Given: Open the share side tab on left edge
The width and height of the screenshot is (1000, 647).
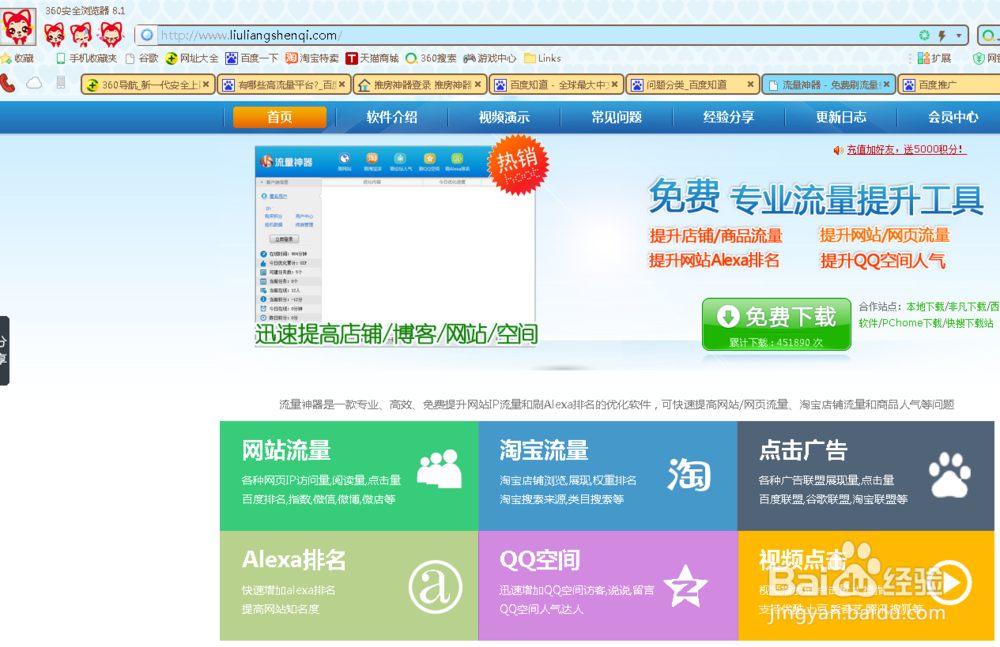Looking at the screenshot, I should tap(4, 350).
